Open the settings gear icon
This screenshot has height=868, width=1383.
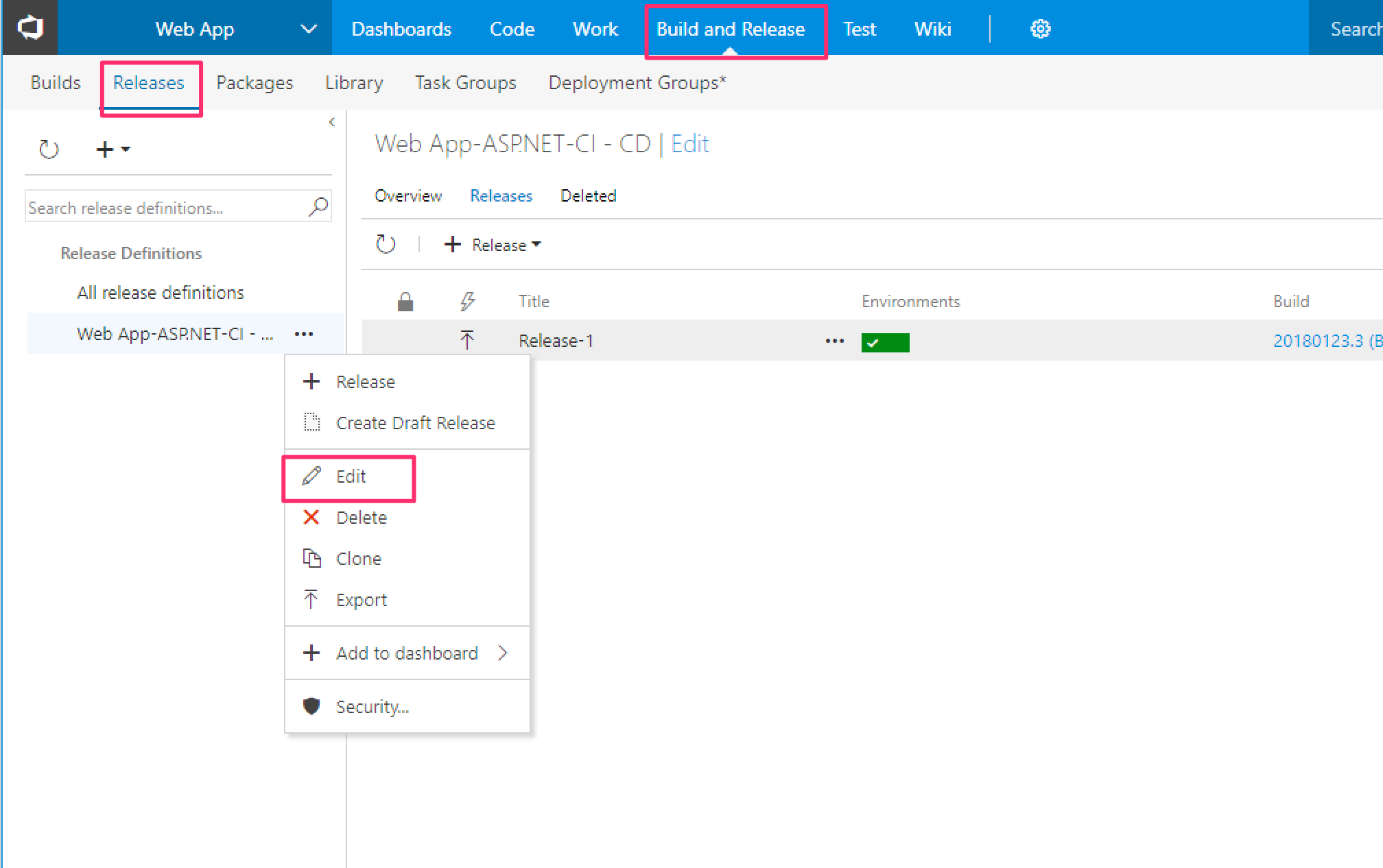tap(1040, 29)
